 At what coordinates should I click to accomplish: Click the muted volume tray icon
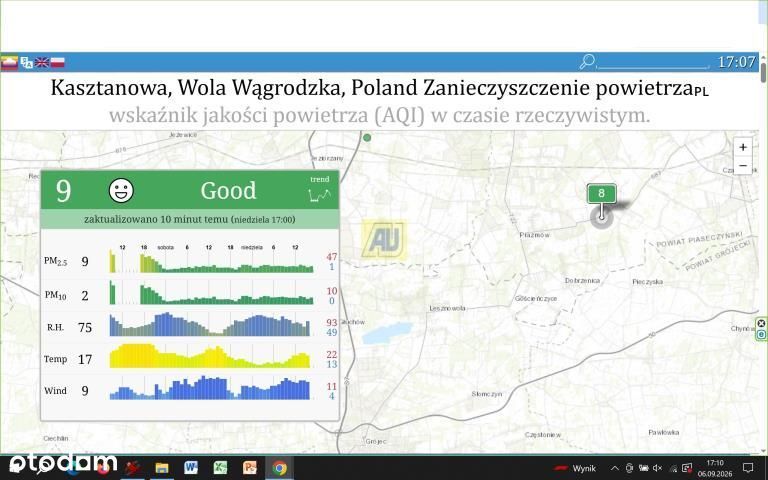pos(657,468)
